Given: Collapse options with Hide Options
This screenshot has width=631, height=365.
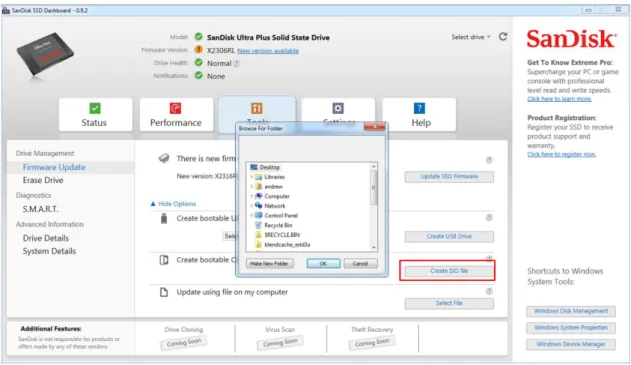Looking at the screenshot, I should coord(173,204).
